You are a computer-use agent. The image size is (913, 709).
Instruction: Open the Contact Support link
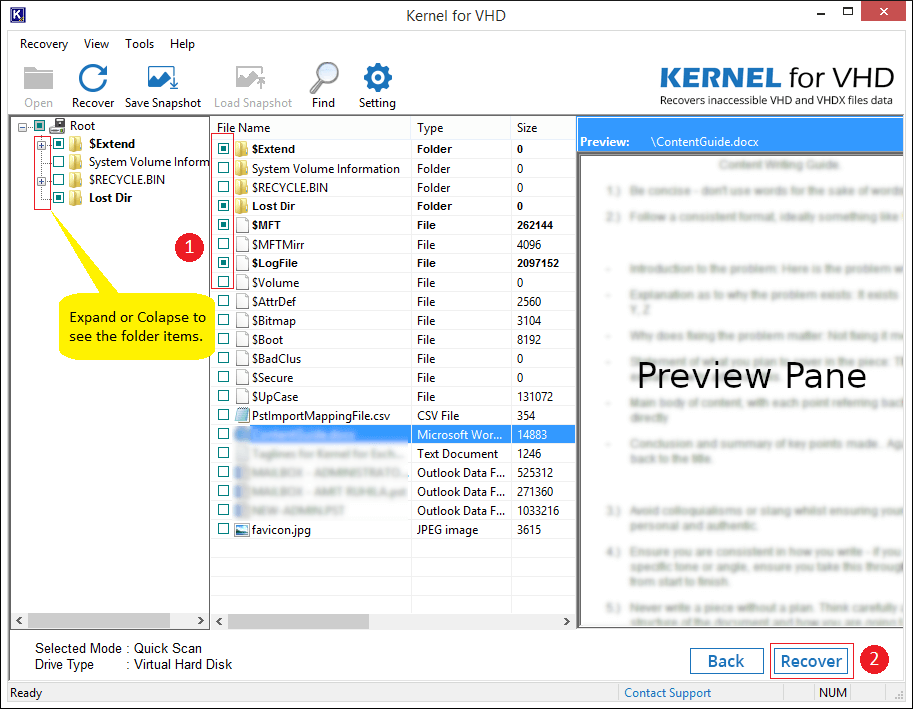tap(667, 693)
